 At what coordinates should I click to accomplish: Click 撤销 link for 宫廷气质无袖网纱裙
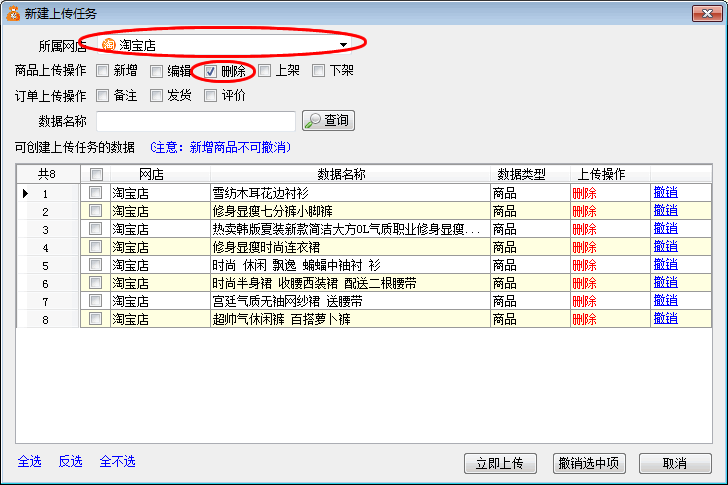point(665,300)
